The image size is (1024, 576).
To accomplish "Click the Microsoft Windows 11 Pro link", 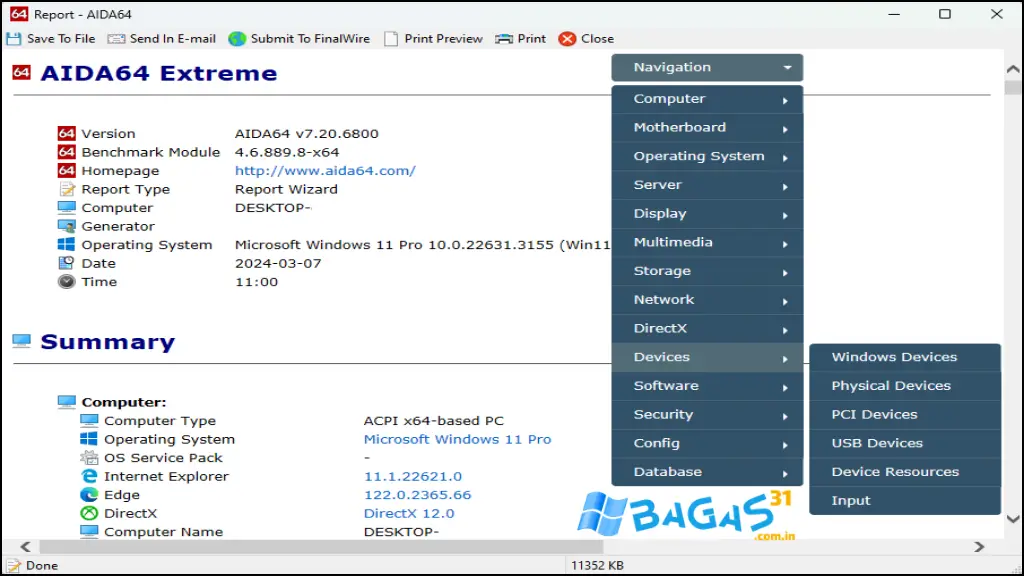I will click(456, 439).
